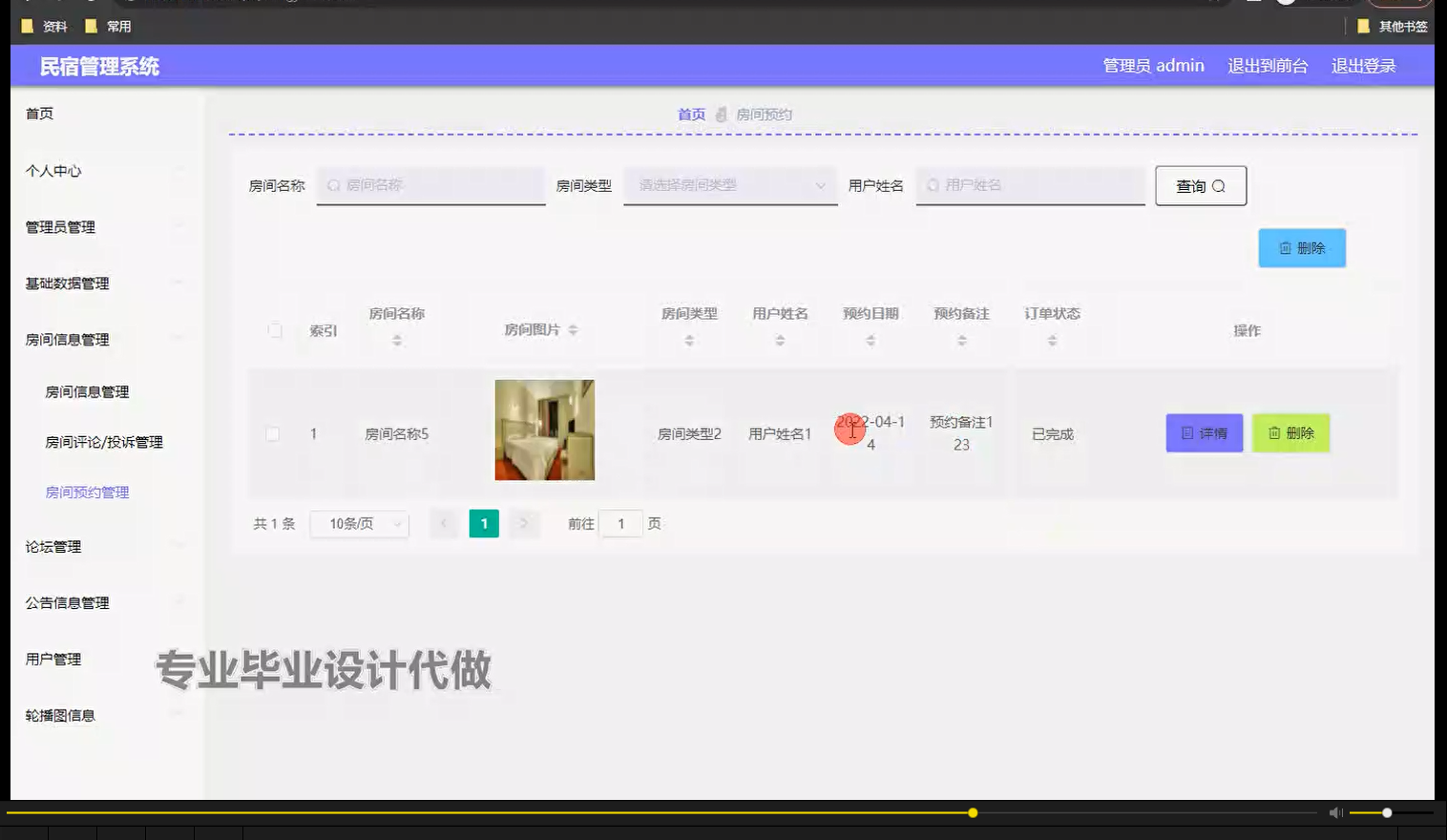Open the 资料 bookmarks folder icon

pos(26,26)
